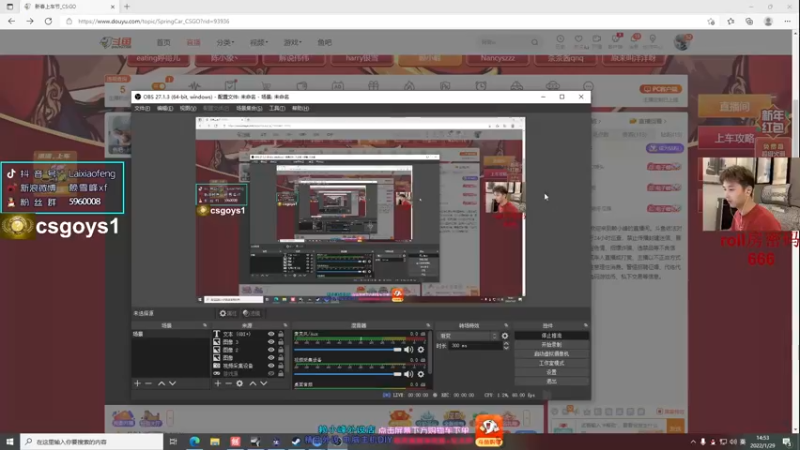Click the 停止推流 stop streaming button

click(552, 336)
